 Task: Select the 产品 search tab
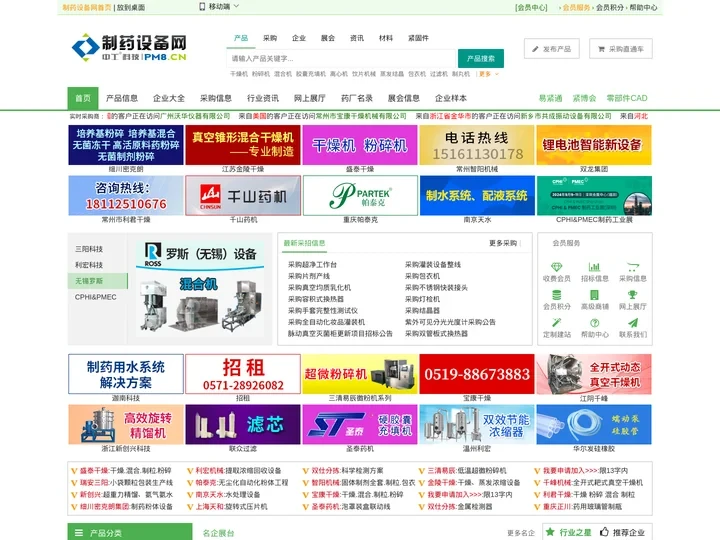pyautogui.click(x=241, y=38)
